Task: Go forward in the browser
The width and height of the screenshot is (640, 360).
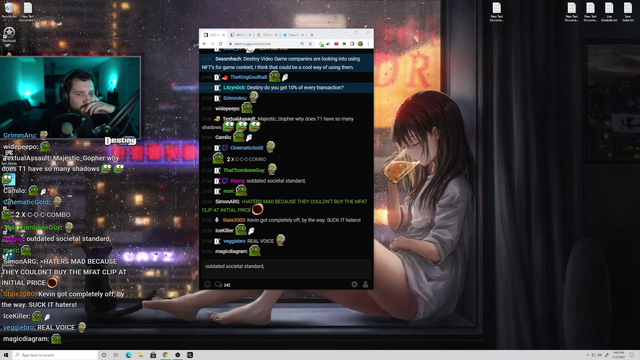Action: point(212,44)
